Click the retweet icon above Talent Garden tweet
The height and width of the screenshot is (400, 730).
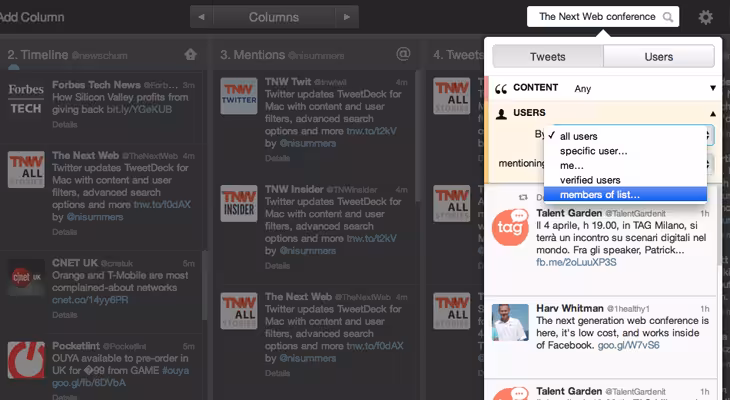coord(523,197)
